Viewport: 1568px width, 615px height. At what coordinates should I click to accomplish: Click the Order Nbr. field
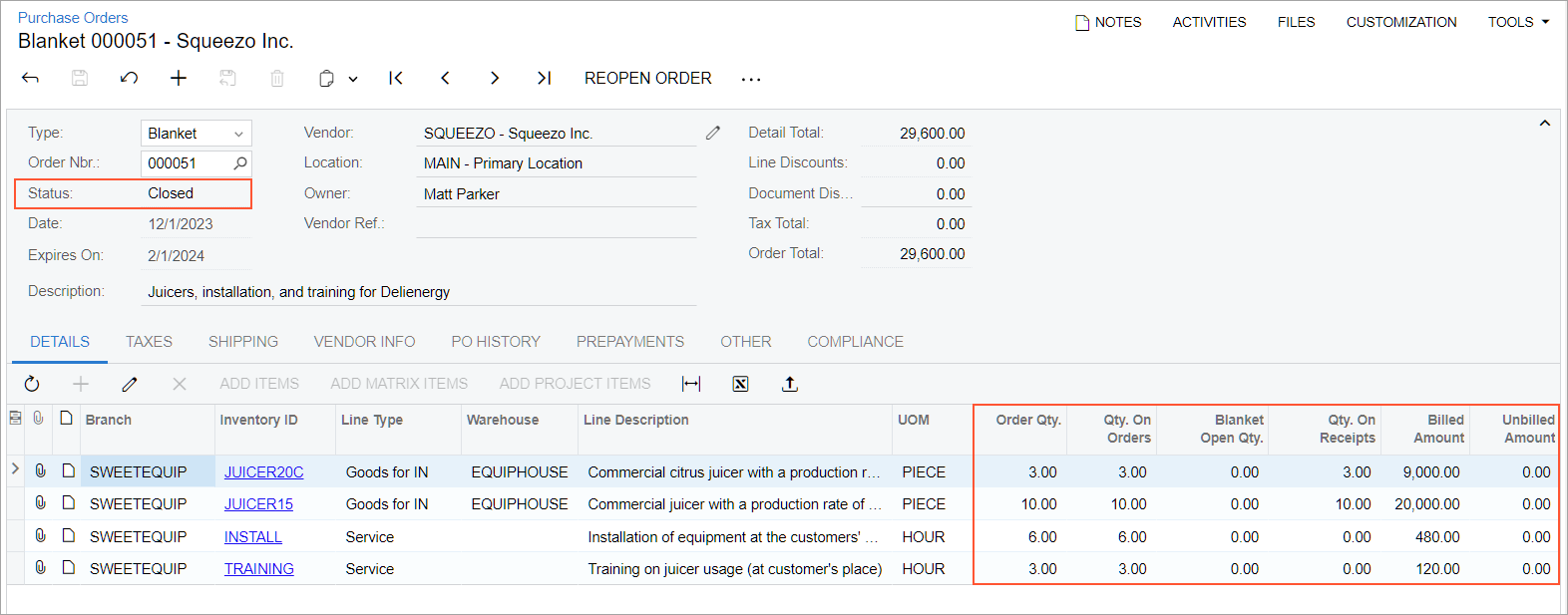click(188, 163)
